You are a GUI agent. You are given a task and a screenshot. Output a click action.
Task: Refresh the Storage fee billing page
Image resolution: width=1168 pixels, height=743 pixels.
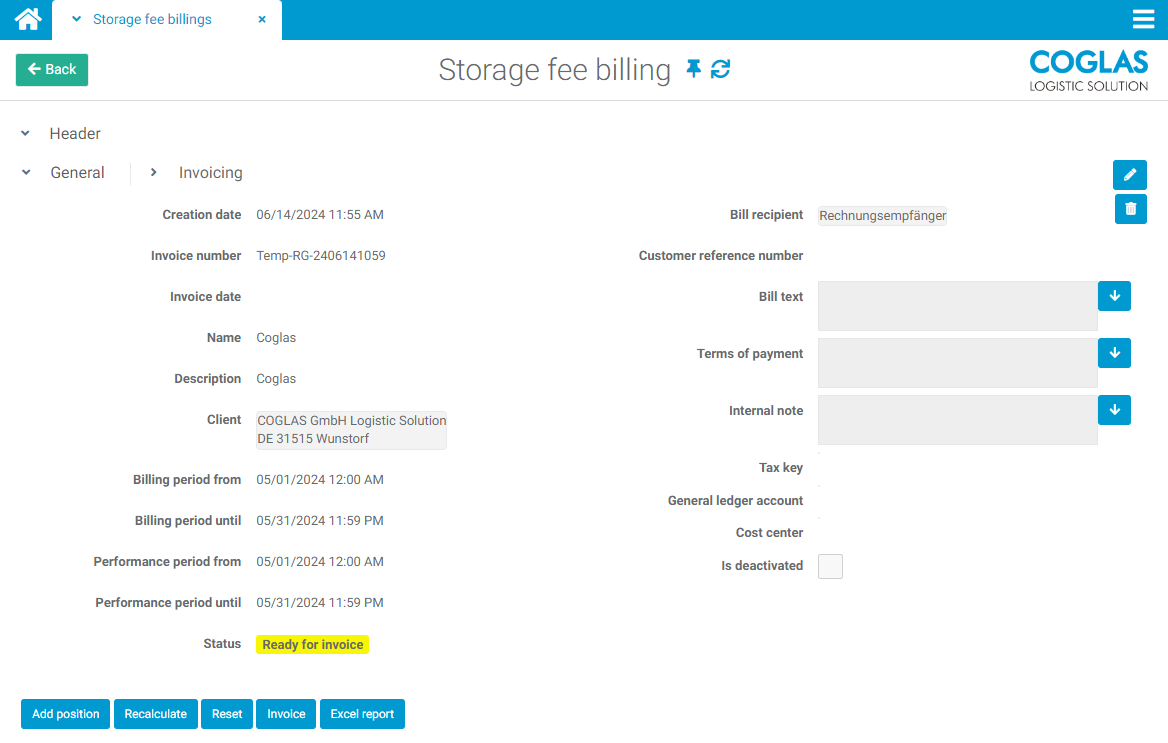[x=720, y=69]
